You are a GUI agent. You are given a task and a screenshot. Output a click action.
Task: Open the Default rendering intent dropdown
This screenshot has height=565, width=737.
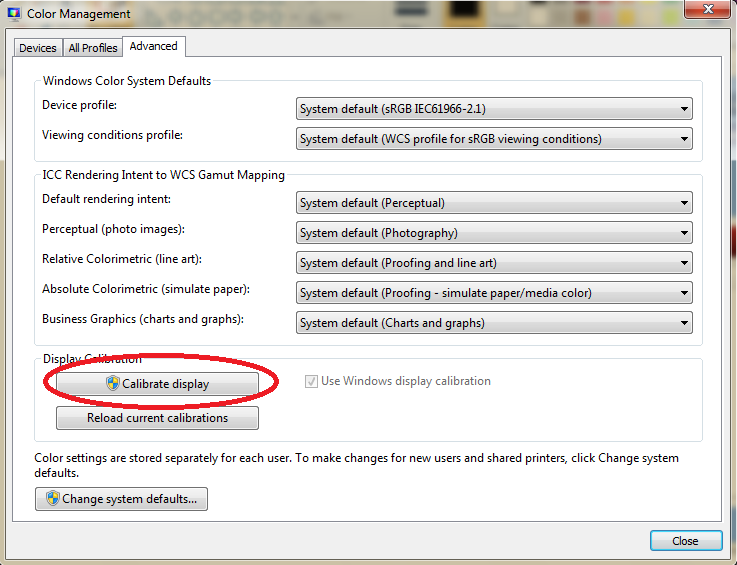[x=494, y=203]
